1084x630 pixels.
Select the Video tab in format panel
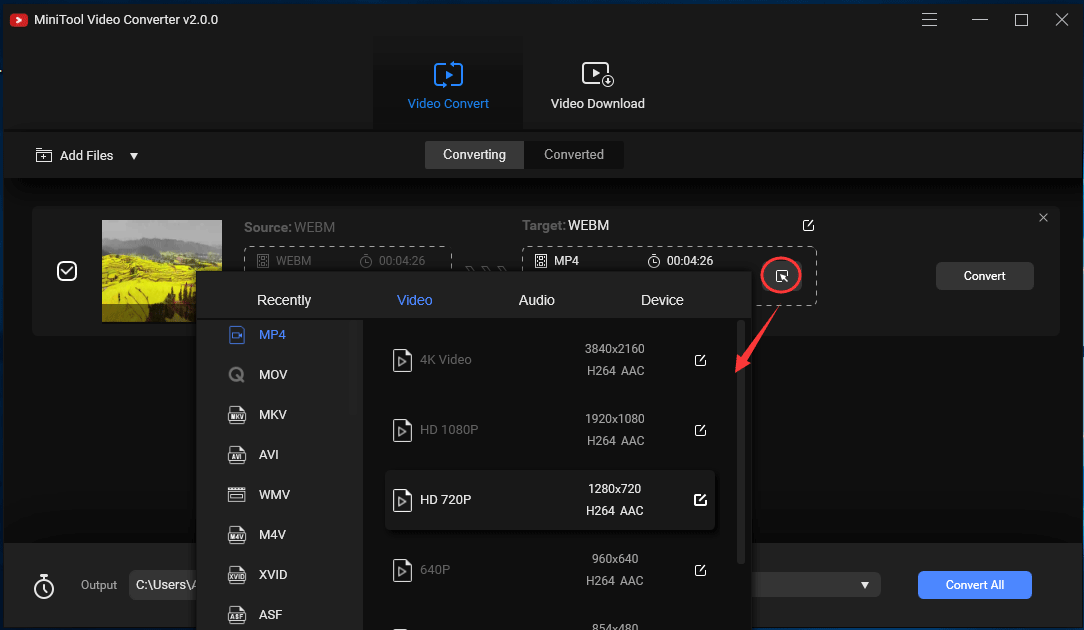click(x=415, y=300)
